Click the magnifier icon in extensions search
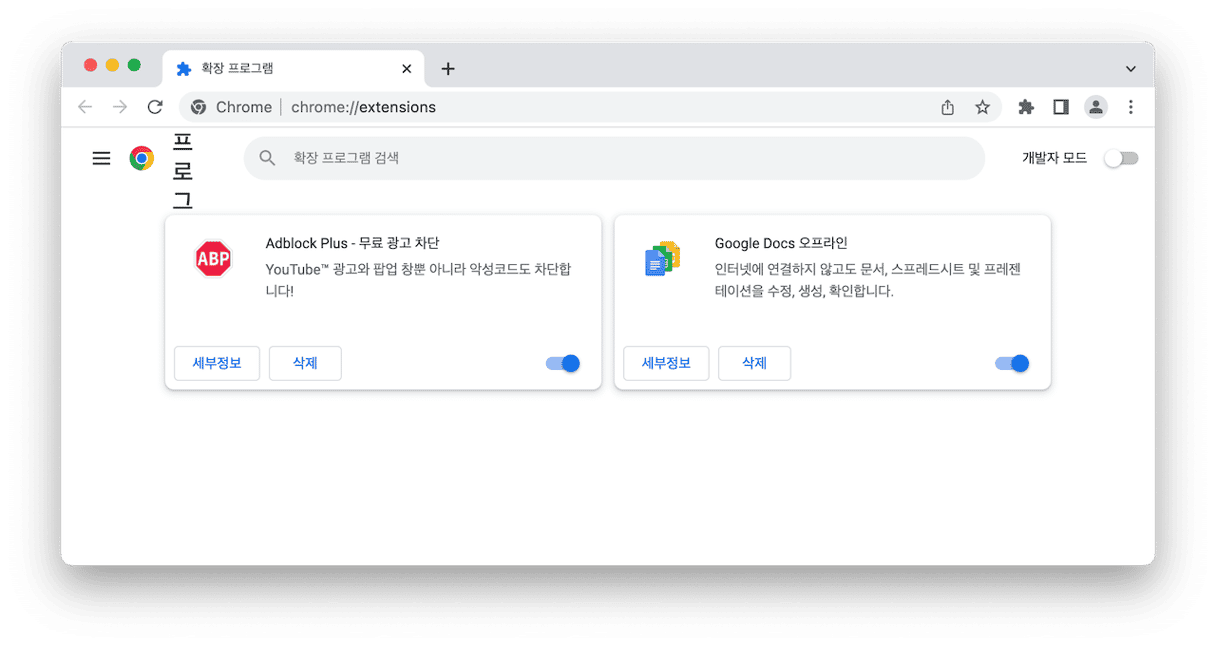This screenshot has height=646, width=1216. (x=267, y=158)
